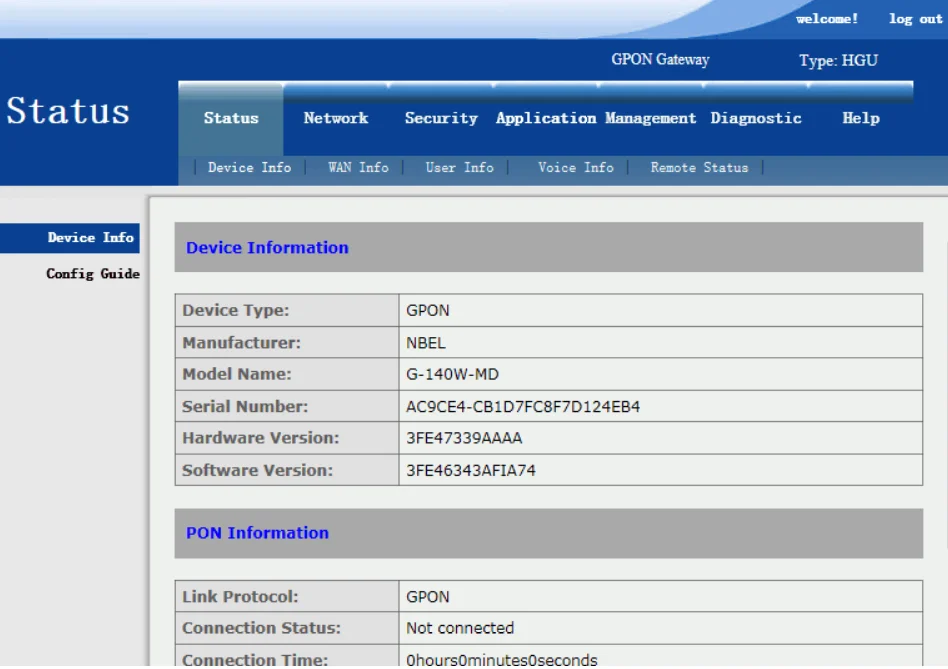This screenshot has height=669, width=948.
Task: Click the Serial Number value cell
Action: [523, 407]
